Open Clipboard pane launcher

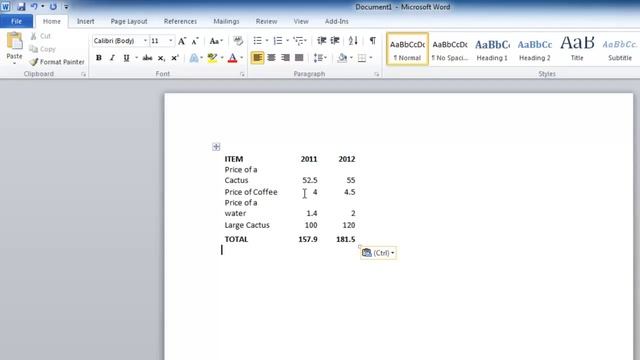point(83,74)
